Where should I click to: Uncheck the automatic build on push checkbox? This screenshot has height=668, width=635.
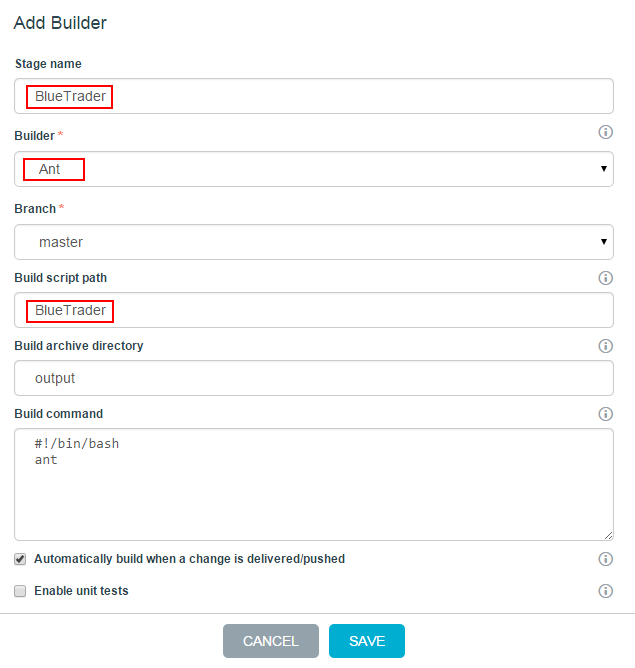point(20,559)
